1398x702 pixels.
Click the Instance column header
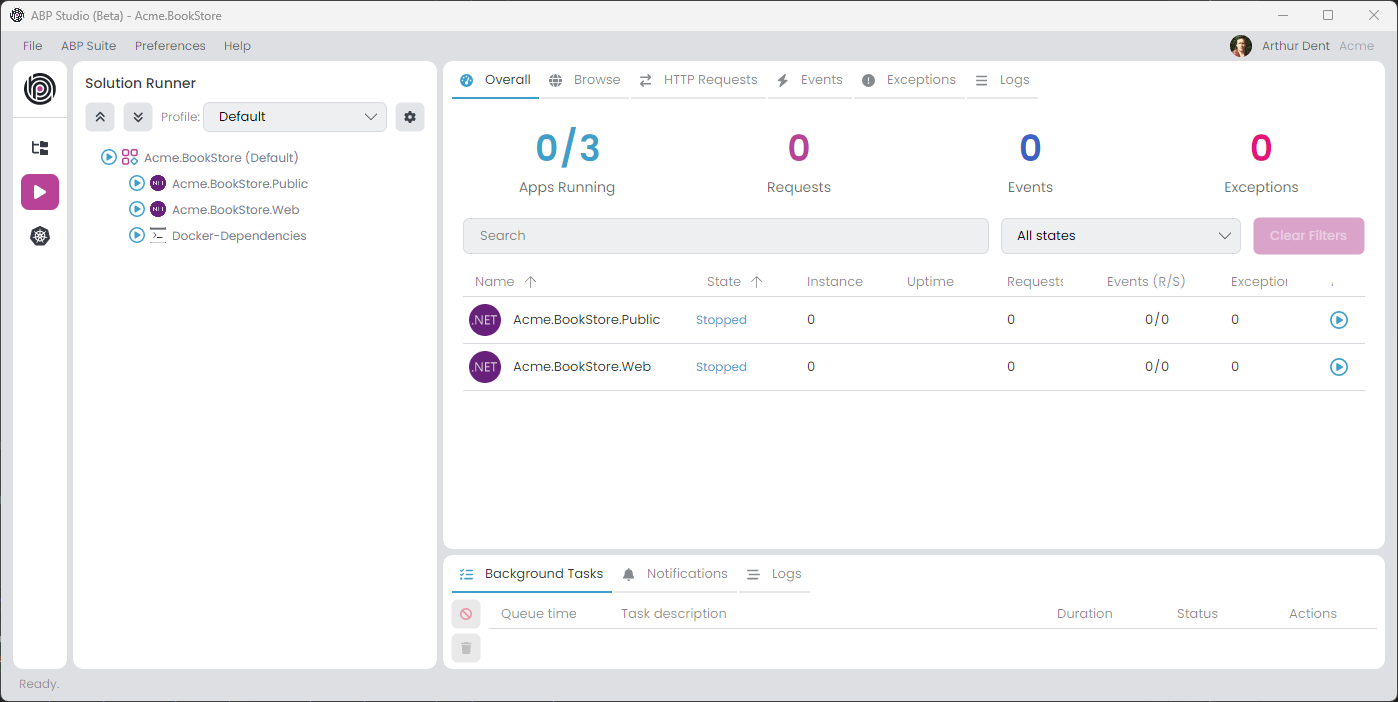coord(835,281)
